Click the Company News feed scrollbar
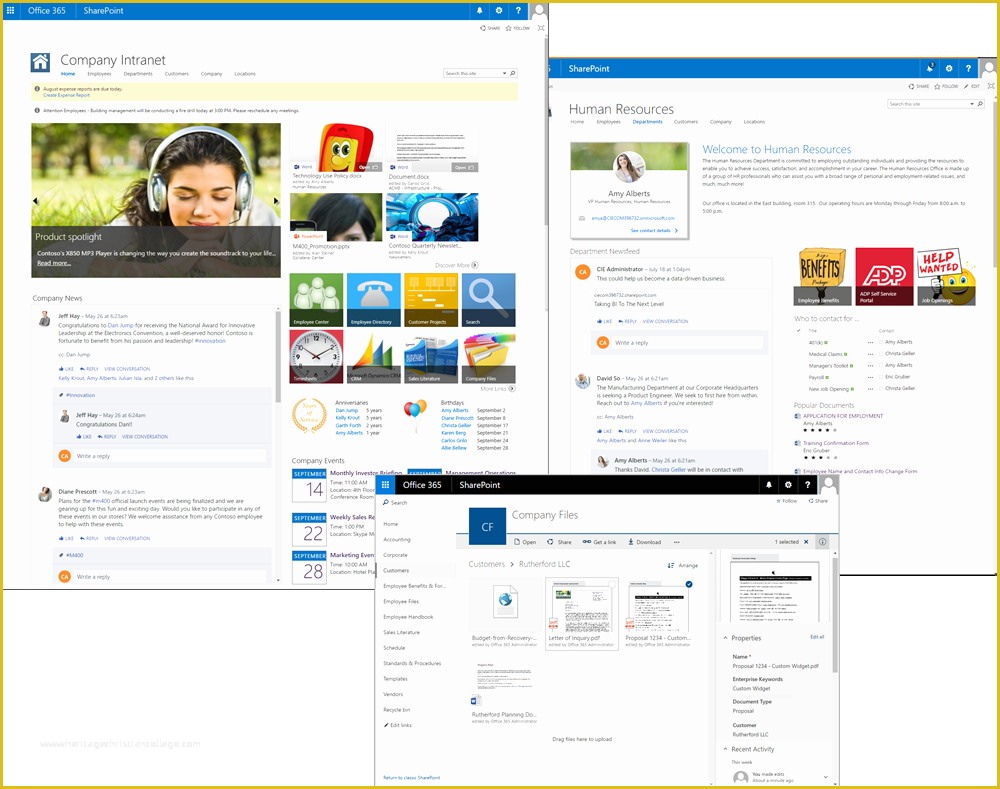The height and width of the screenshot is (789, 1000). (278, 357)
